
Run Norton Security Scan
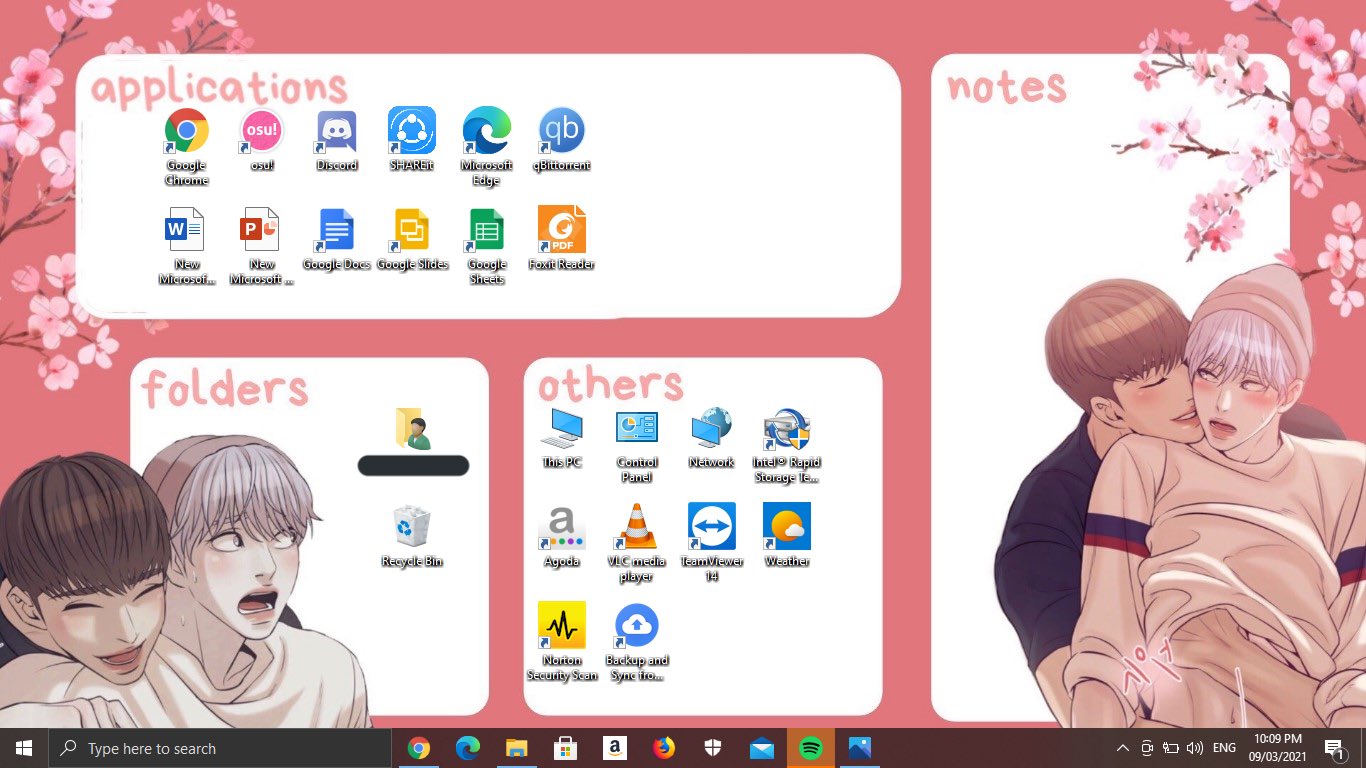coord(561,625)
